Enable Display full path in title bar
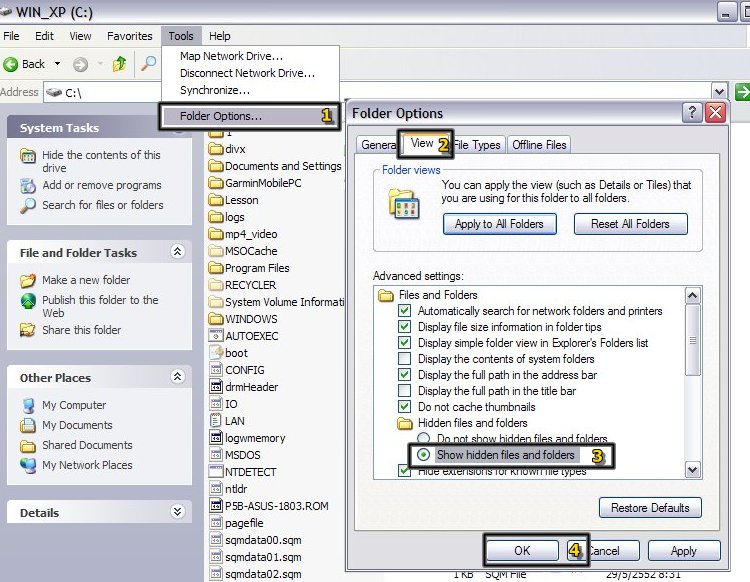This screenshot has width=750, height=582. click(405, 391)
